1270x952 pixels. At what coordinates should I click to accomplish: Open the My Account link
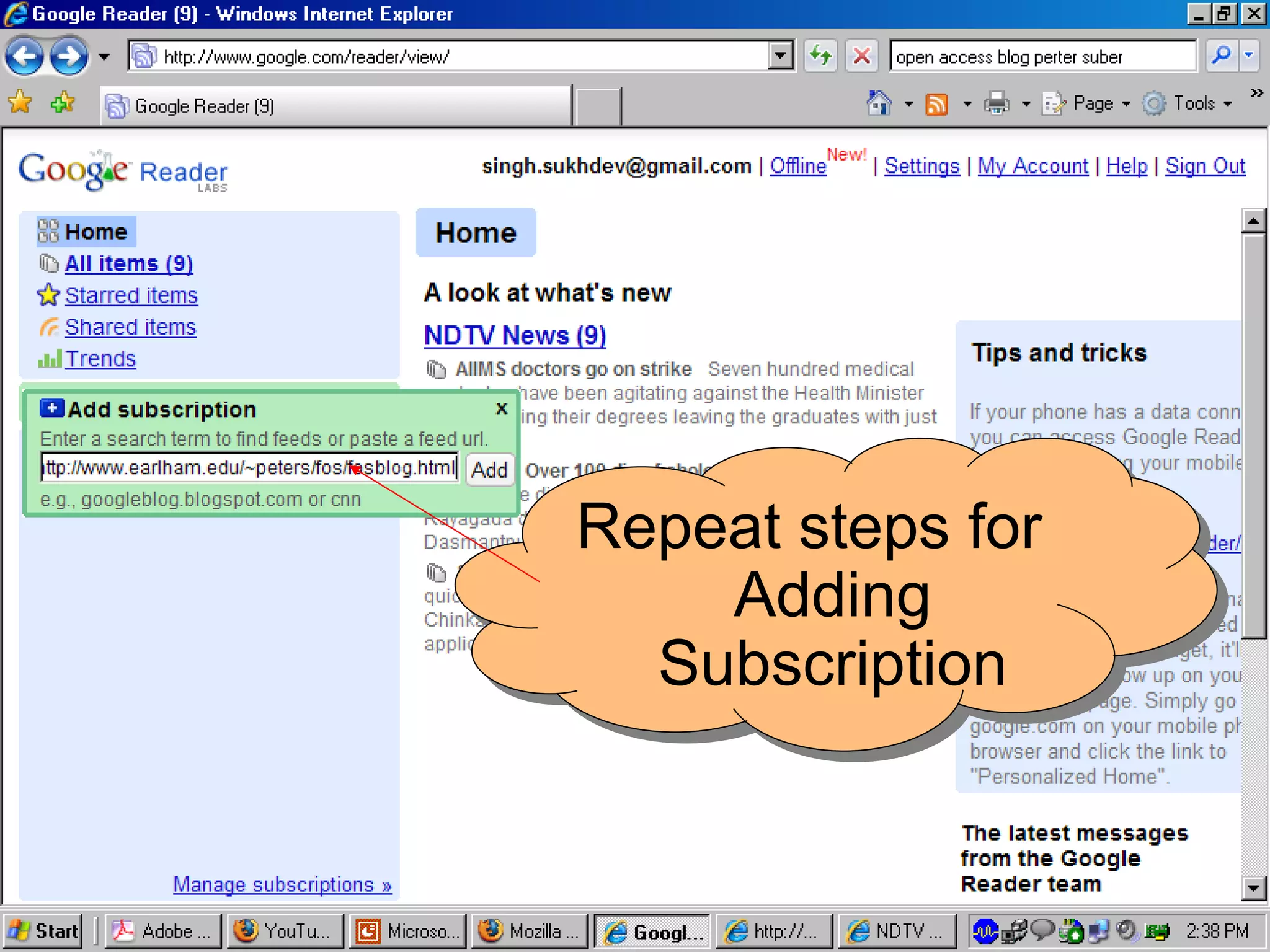(x=1033, y=166)
